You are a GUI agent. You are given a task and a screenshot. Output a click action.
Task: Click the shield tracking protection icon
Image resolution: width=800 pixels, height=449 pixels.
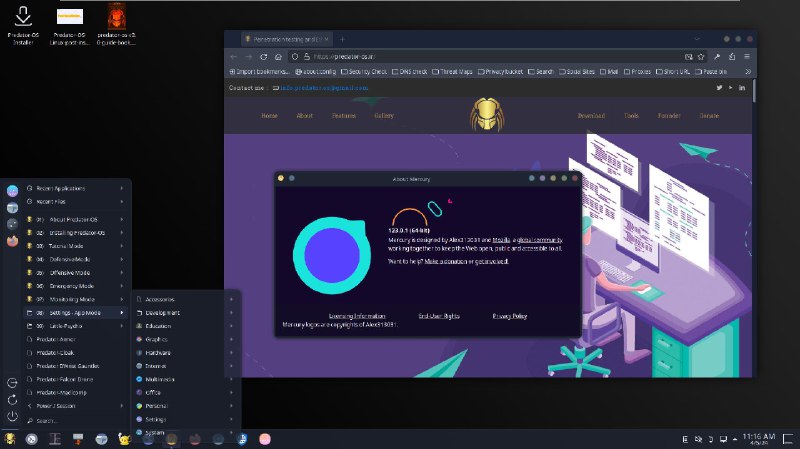coord(294,57)
